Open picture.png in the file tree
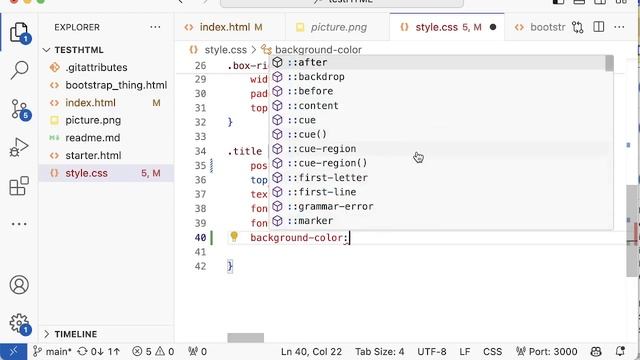Image resolution: width=640 pixels, height=360 pixels. pyautogui.click(x=106, y=120)
